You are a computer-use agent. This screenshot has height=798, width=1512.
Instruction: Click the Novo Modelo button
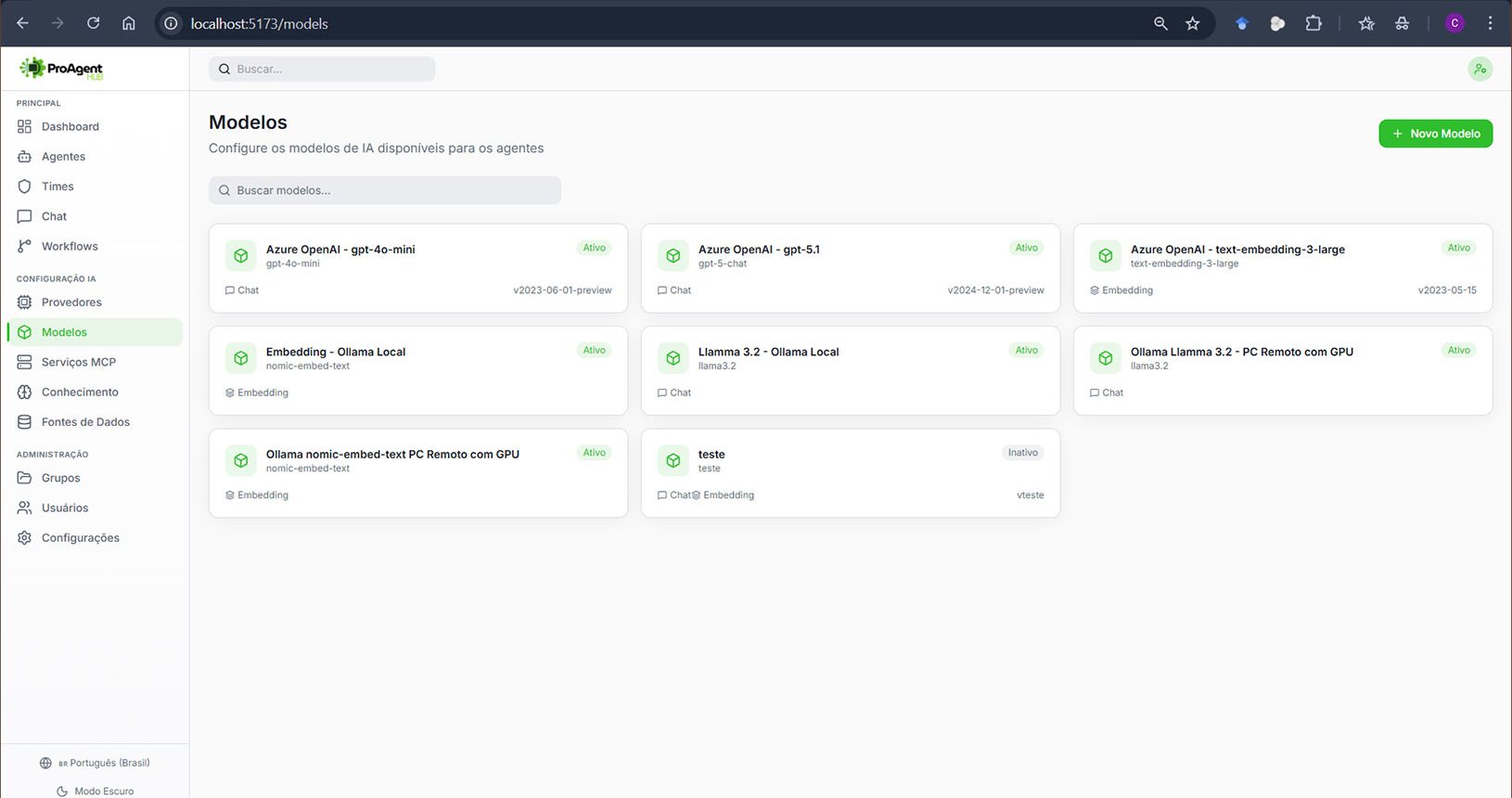[1435, 134]
